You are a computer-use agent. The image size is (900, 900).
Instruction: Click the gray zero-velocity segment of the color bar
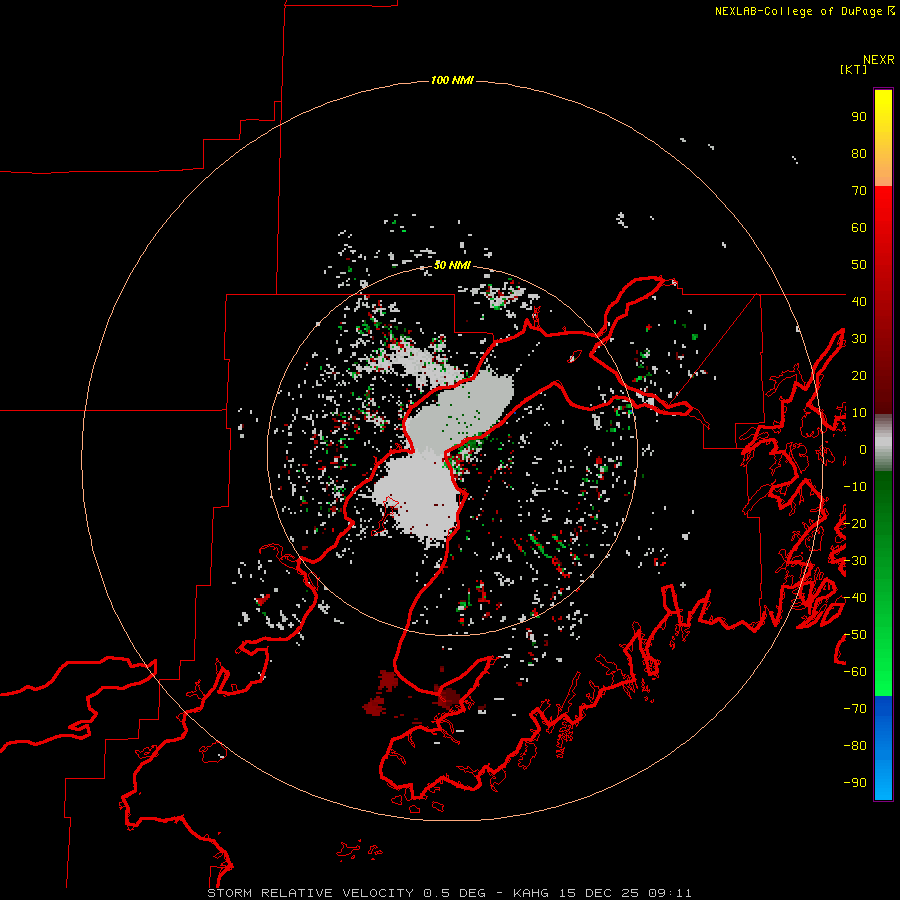883,443
